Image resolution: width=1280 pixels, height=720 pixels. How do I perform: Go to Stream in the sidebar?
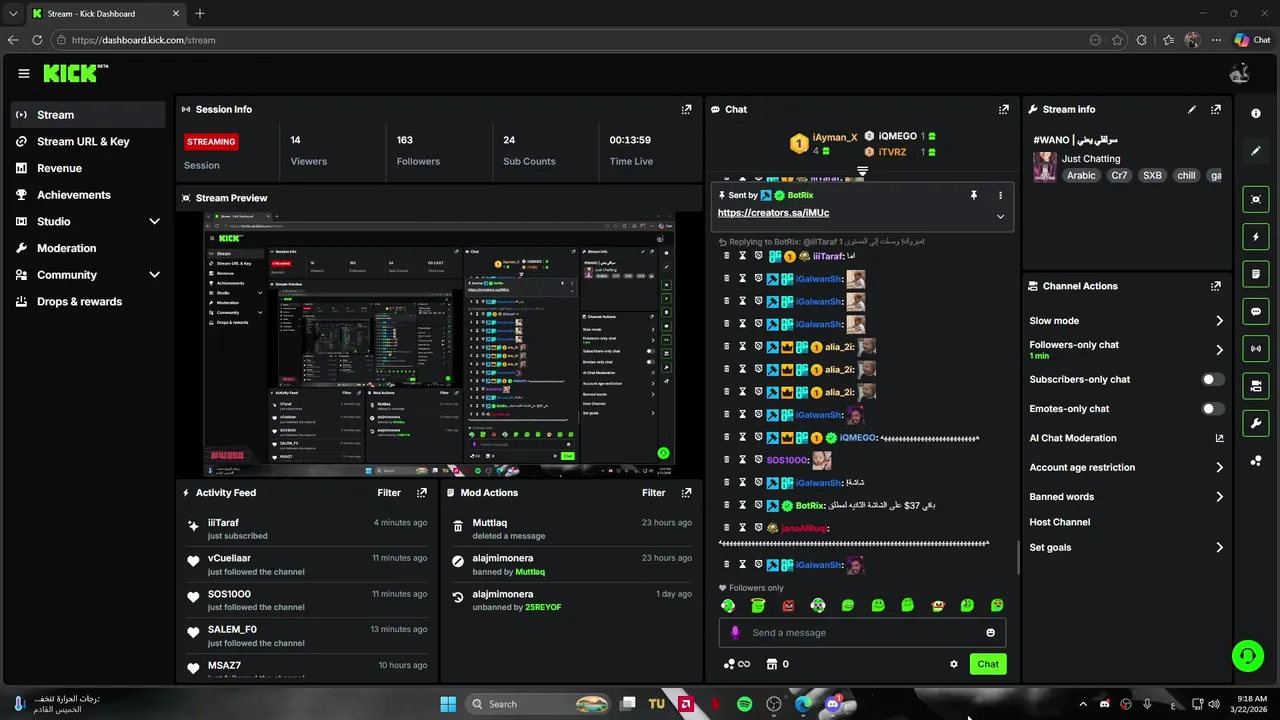coord(88,115)
